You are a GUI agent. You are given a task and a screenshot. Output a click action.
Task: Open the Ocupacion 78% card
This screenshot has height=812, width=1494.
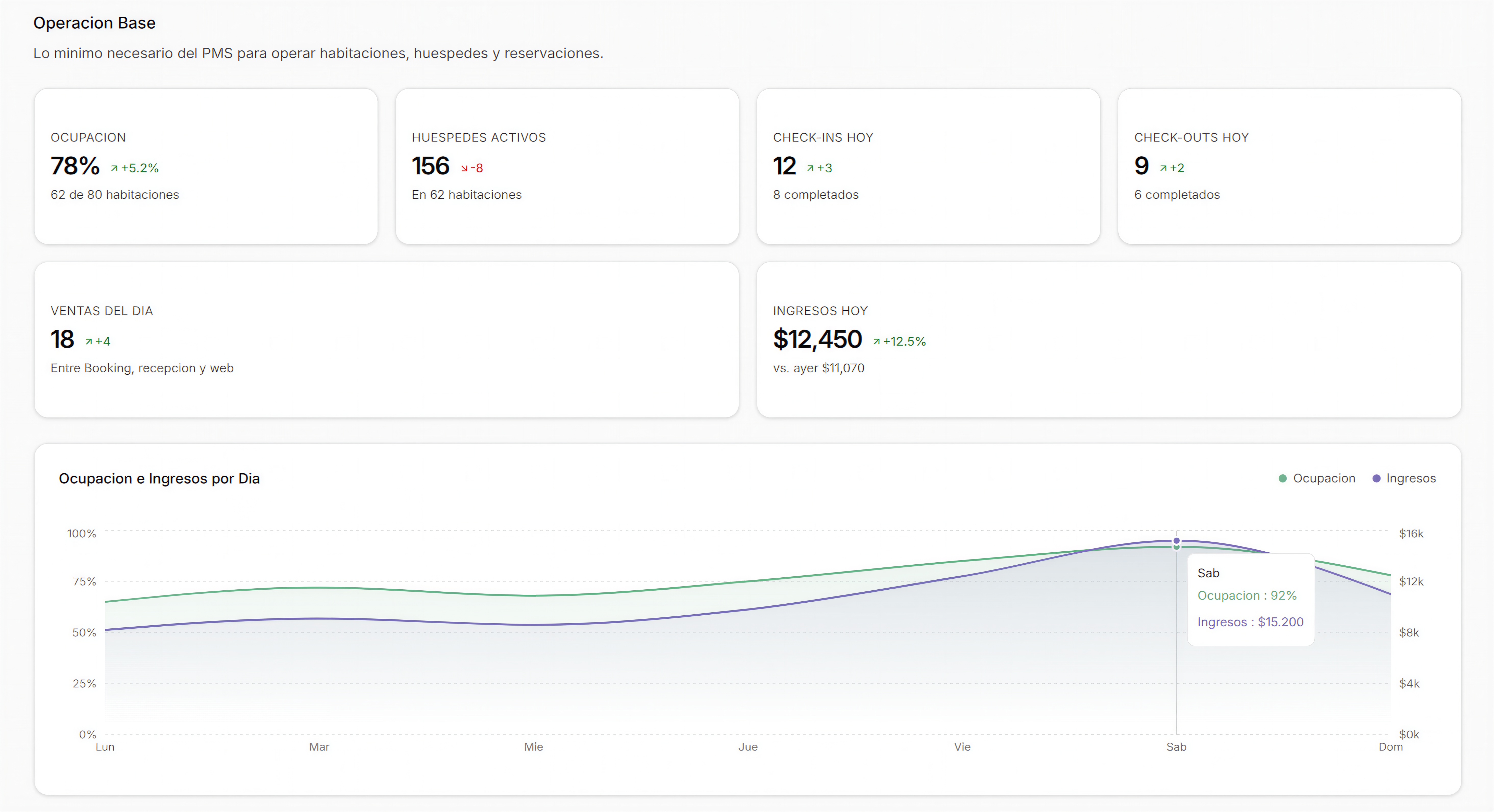coord(206,166)
